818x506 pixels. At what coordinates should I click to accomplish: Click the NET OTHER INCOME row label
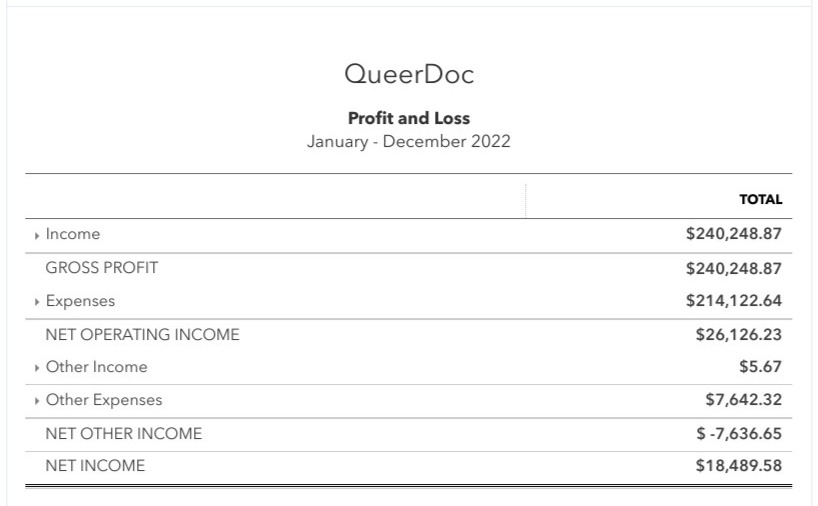(x=123, y=434)
